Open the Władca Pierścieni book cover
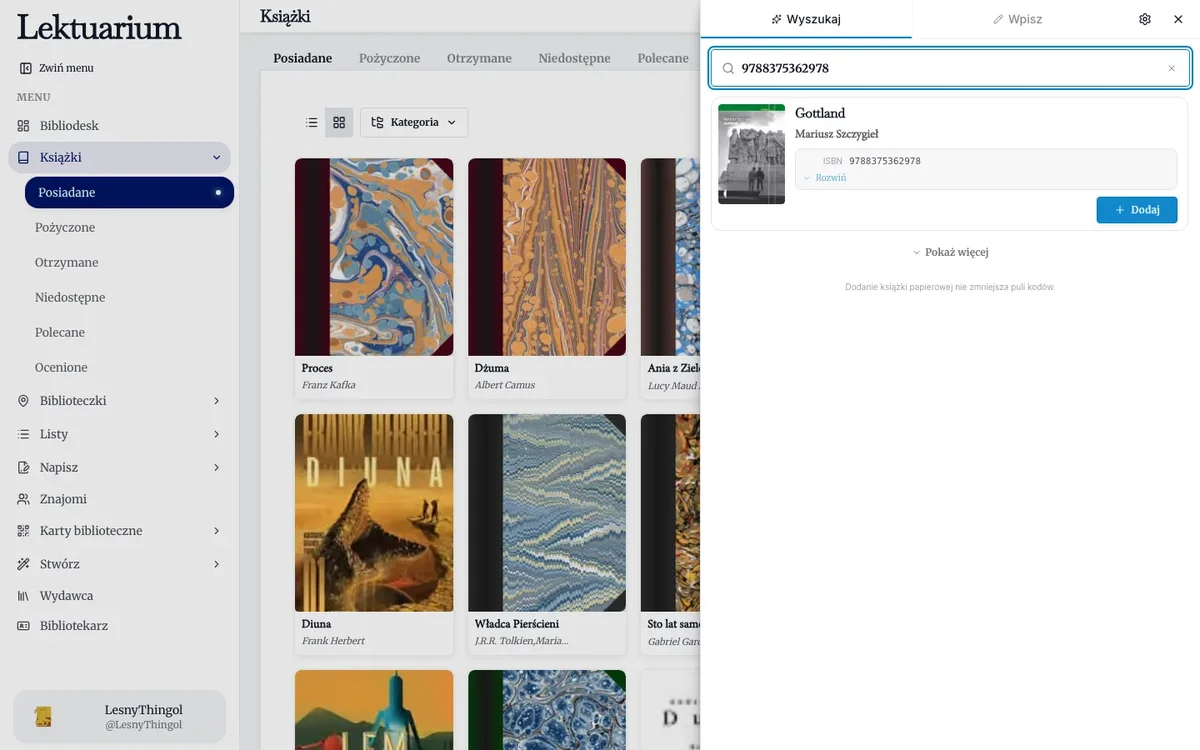1200x750 pixels. tap(547, 513)
